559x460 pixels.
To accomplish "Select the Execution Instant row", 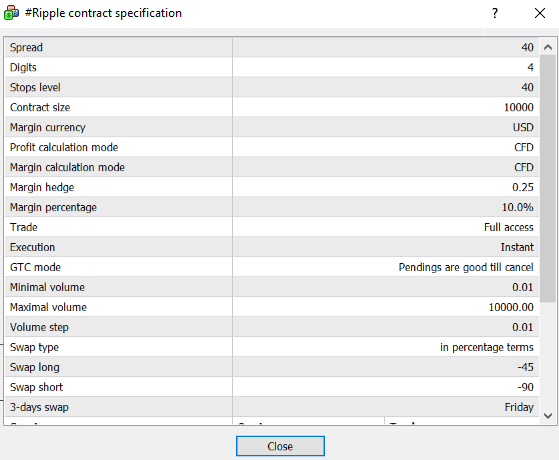I will point(272,247).
